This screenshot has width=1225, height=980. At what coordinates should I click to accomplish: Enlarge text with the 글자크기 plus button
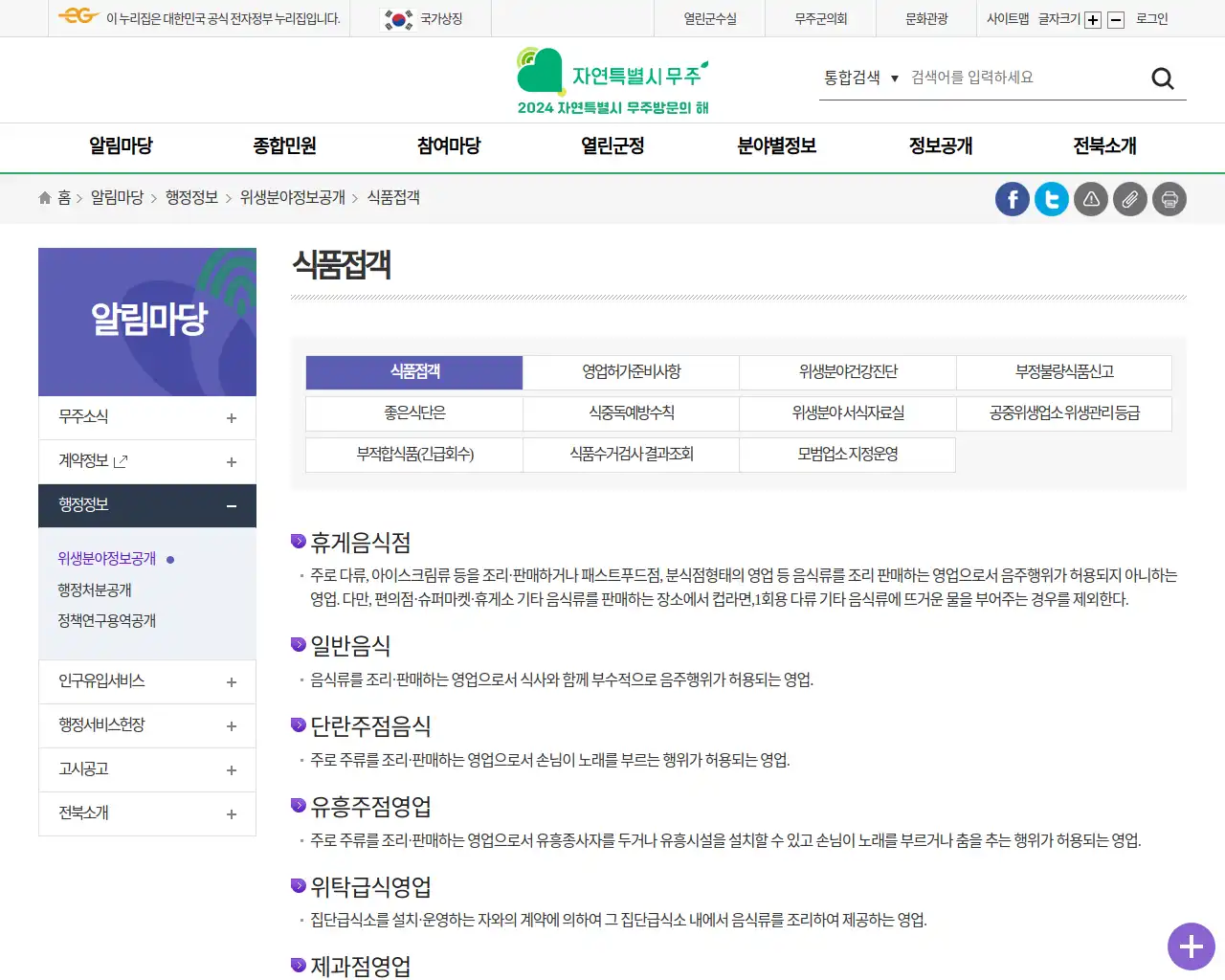click(1092, 18)
